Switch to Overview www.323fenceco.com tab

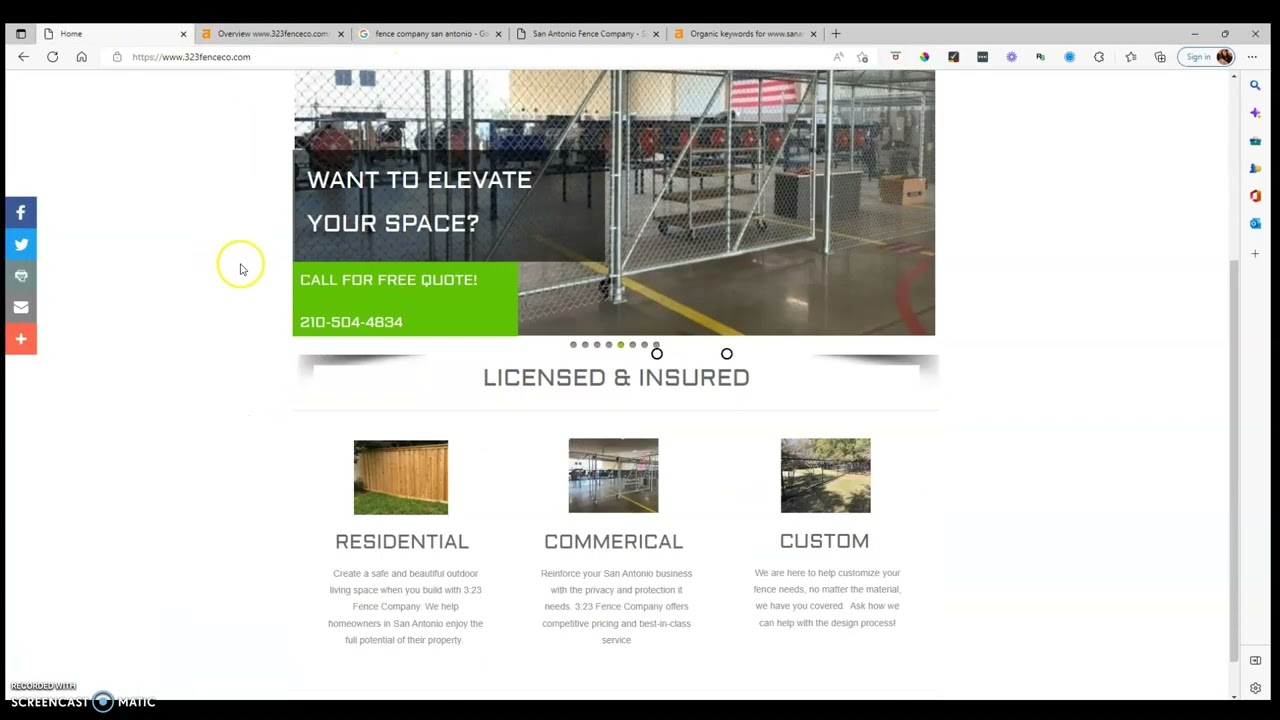(272, 34)
